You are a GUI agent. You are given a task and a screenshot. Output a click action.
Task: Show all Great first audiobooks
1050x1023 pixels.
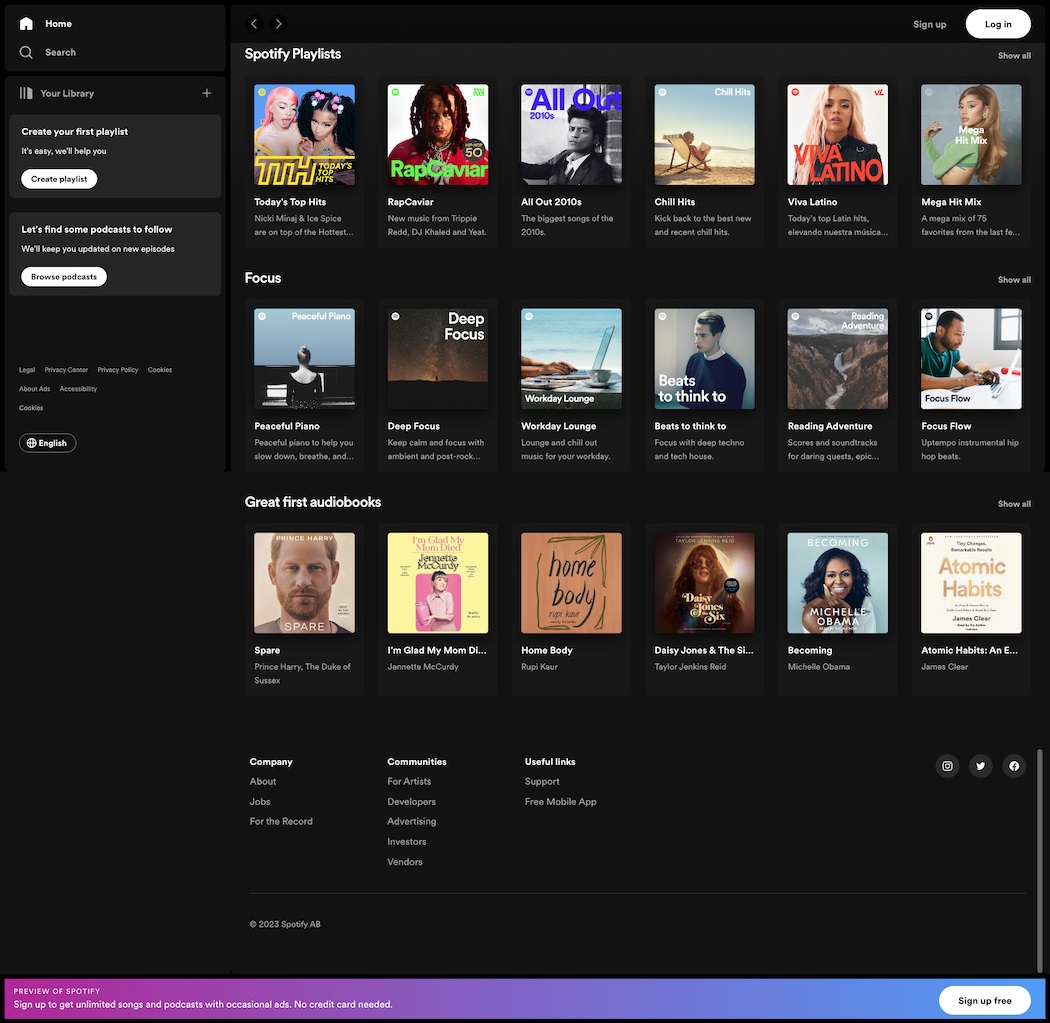1014,504
